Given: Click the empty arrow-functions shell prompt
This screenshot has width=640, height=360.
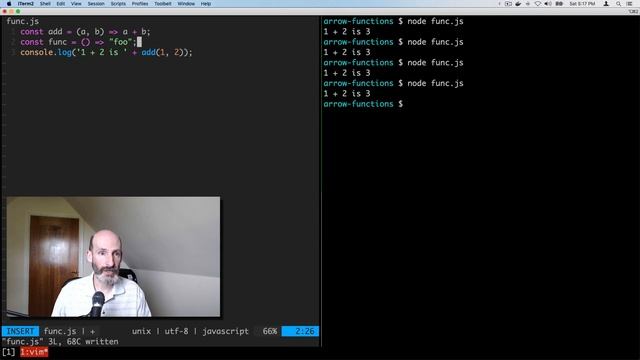Looking at the screenshot, I should point(363,104).
